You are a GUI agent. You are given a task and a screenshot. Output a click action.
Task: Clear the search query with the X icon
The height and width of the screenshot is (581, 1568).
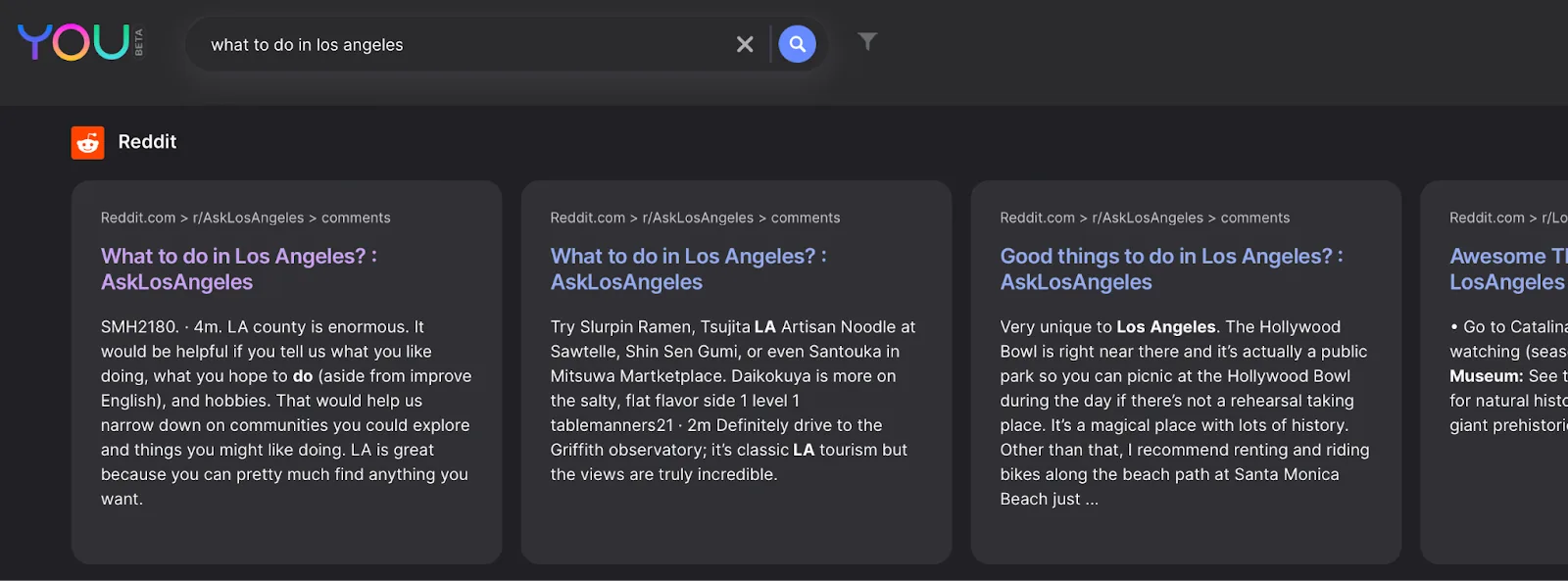coord(745,44)
